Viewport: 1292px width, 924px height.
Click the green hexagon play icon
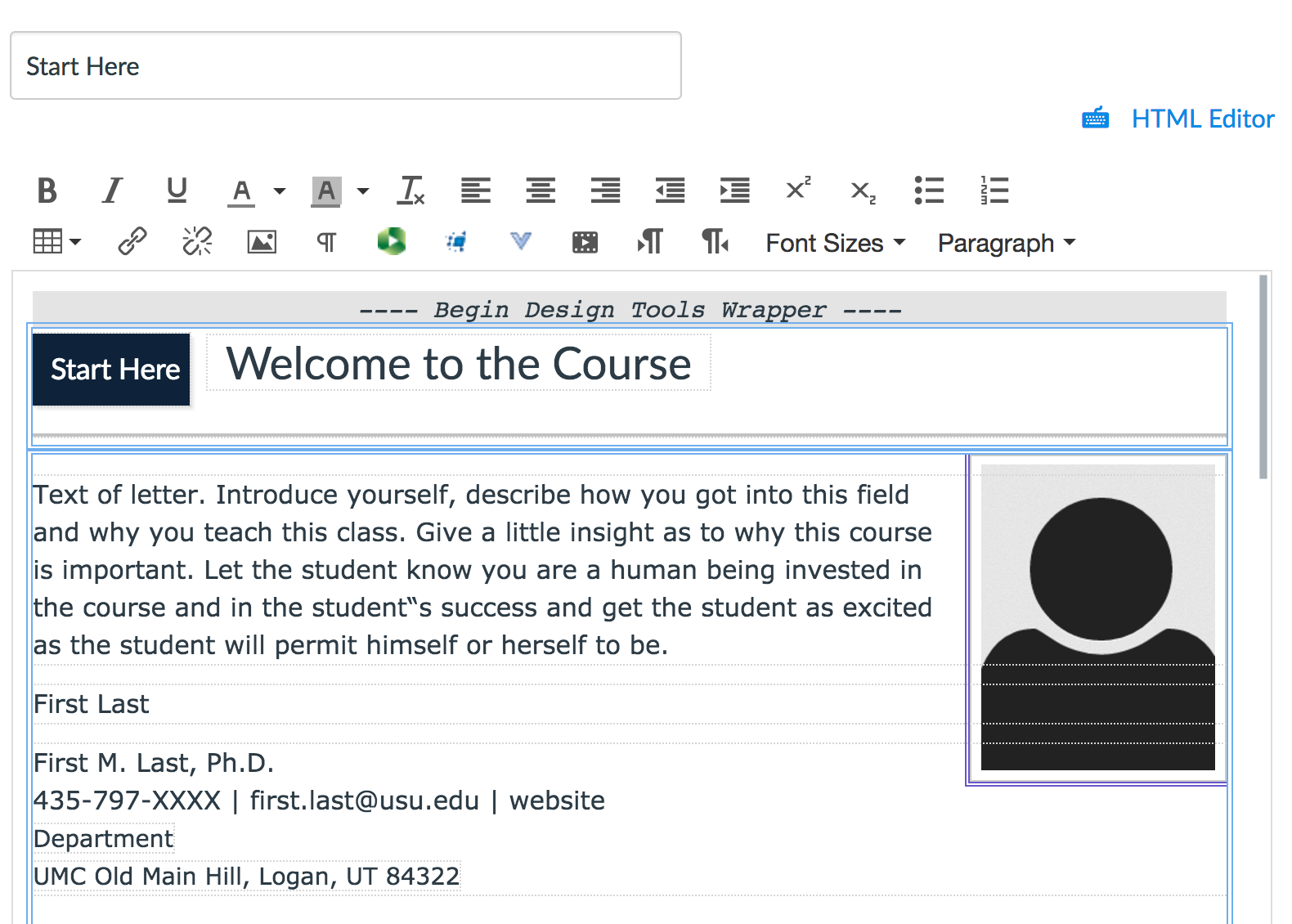click(x=392, y=241)
